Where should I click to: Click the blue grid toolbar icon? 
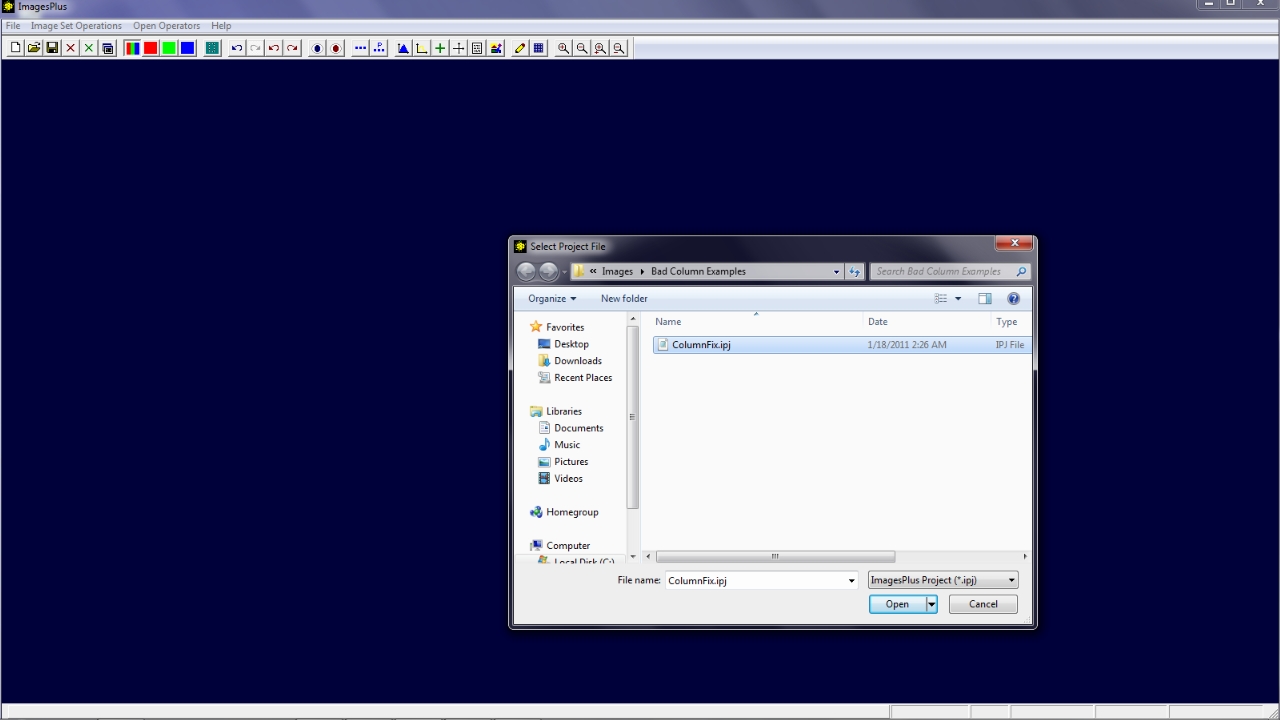539,48
